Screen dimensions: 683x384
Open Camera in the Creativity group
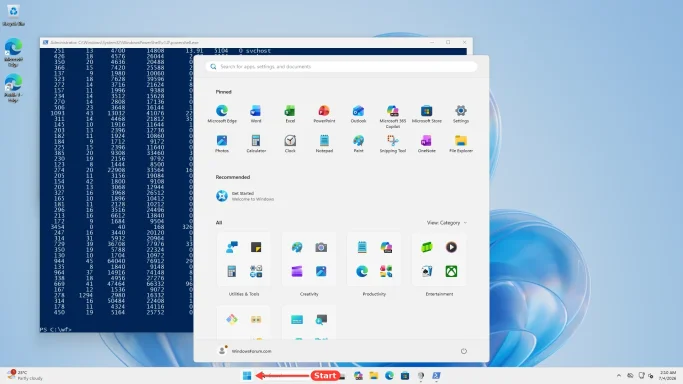[321, 247]
